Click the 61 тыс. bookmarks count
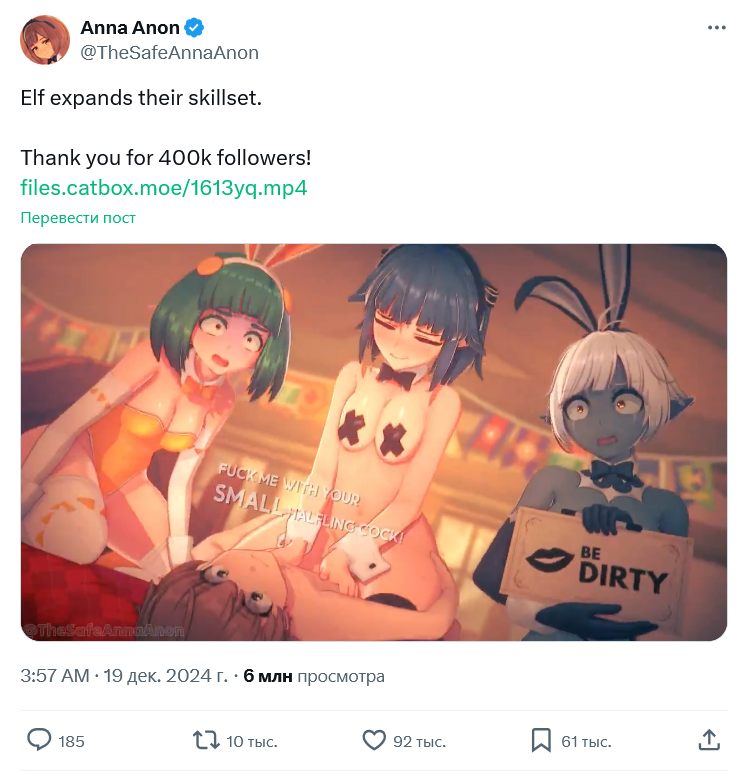The height and width of the screenshot is (771, 747). coord(586,741)
